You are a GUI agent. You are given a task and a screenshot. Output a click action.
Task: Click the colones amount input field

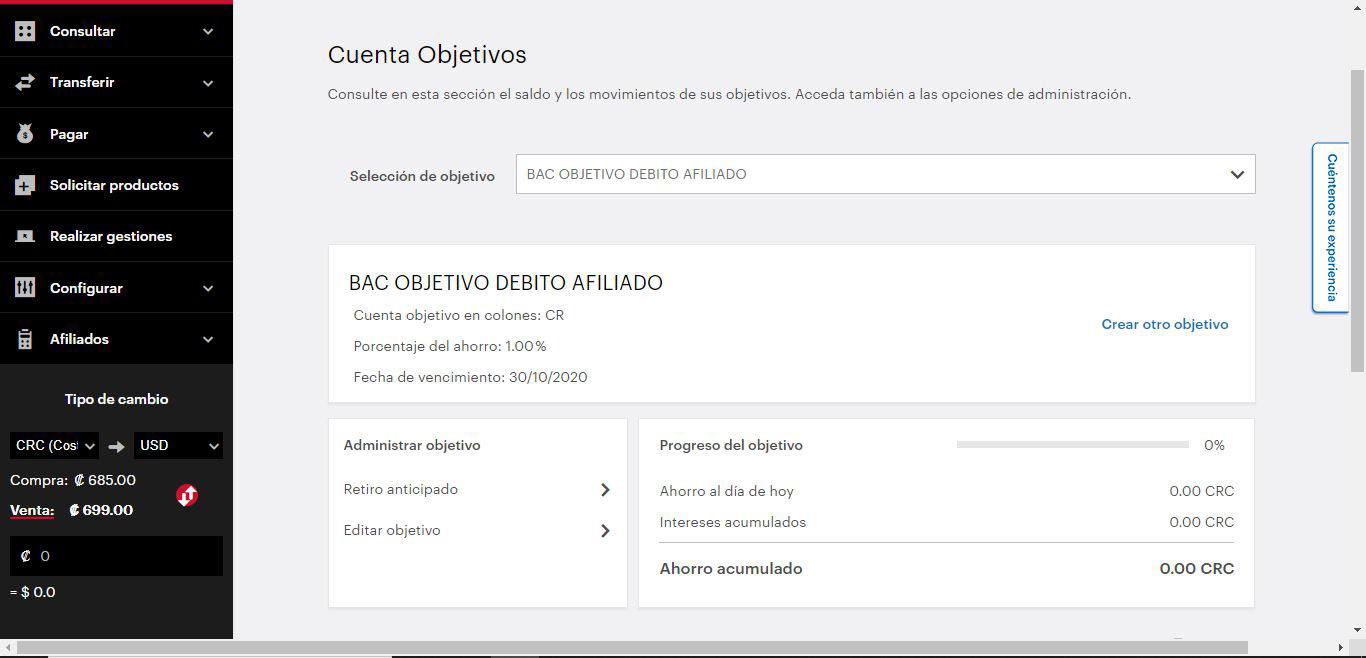[116, 556]
